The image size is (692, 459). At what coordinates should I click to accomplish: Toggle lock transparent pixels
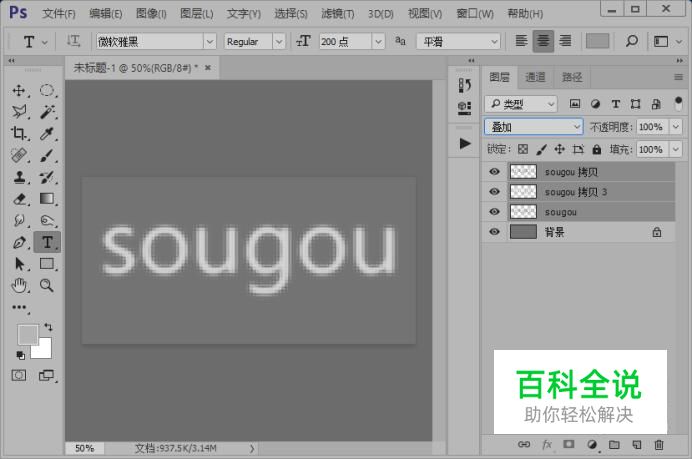coord(523,149)
